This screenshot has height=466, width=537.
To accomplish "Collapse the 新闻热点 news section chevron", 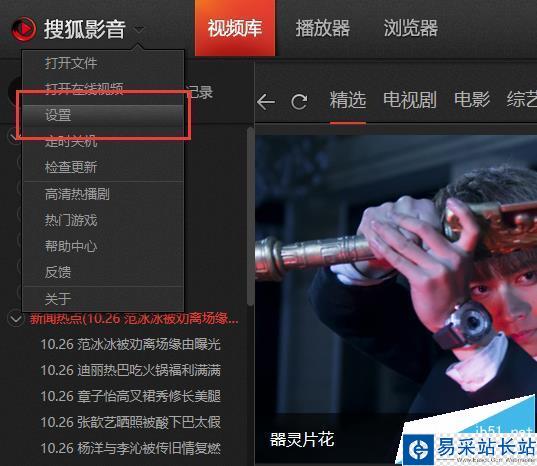I will pos(15,319).
